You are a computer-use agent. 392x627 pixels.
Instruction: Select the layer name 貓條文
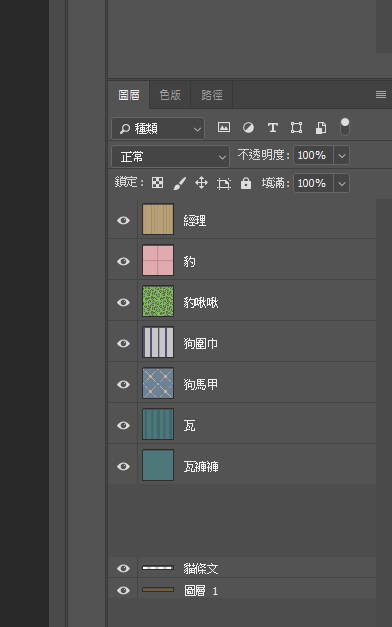[201, 569]
